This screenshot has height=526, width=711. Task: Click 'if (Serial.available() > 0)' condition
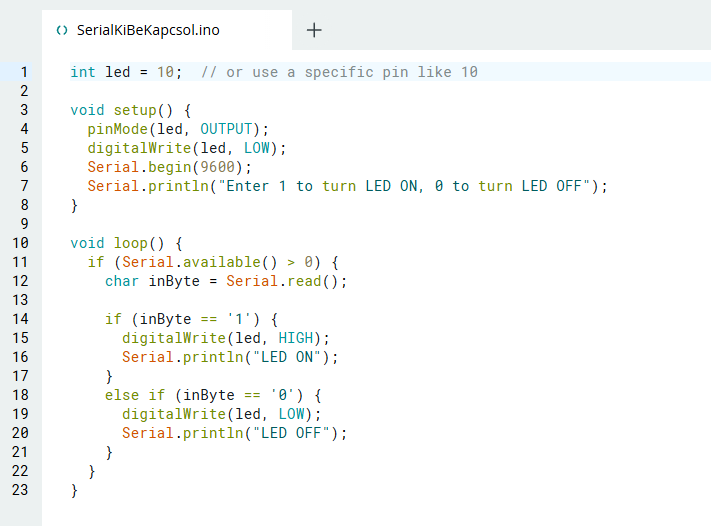[214, 262]
